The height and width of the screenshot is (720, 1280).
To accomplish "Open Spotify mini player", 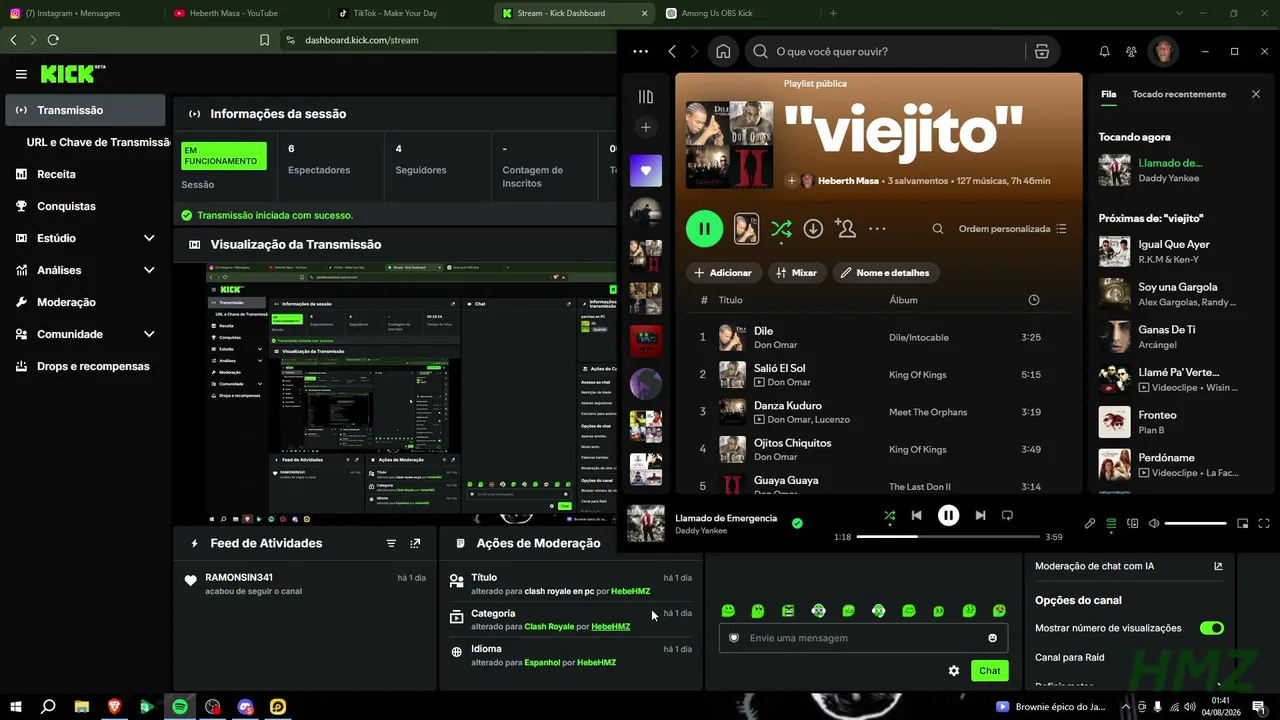I will pos(1243,523).
